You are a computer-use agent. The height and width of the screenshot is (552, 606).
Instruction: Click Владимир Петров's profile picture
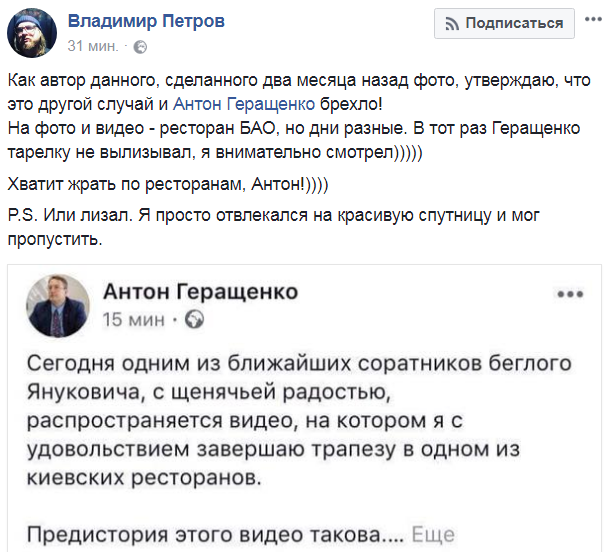(x=33, y=33)
